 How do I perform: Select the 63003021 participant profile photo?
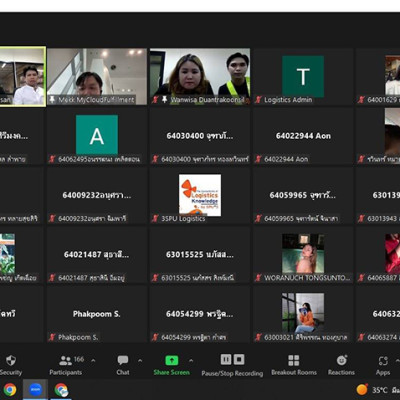[x=303, y=313]
